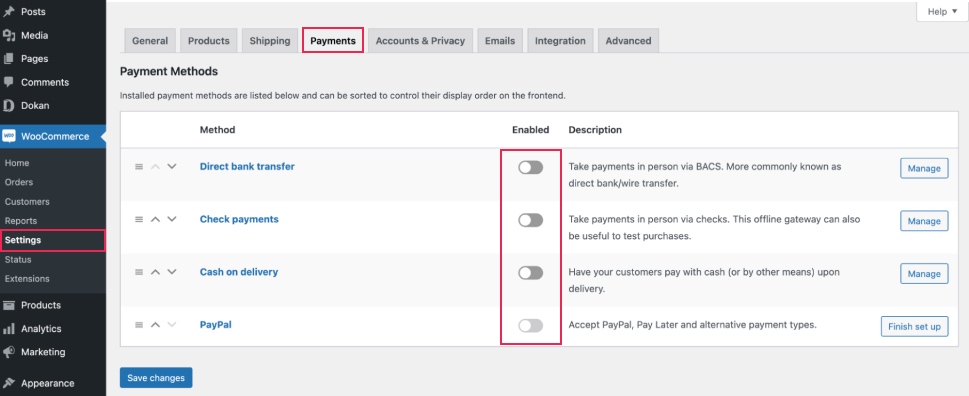The image size is (969, 396).
Task: Click the WooCommerce woo logo icon
Action: pos(9,137)
